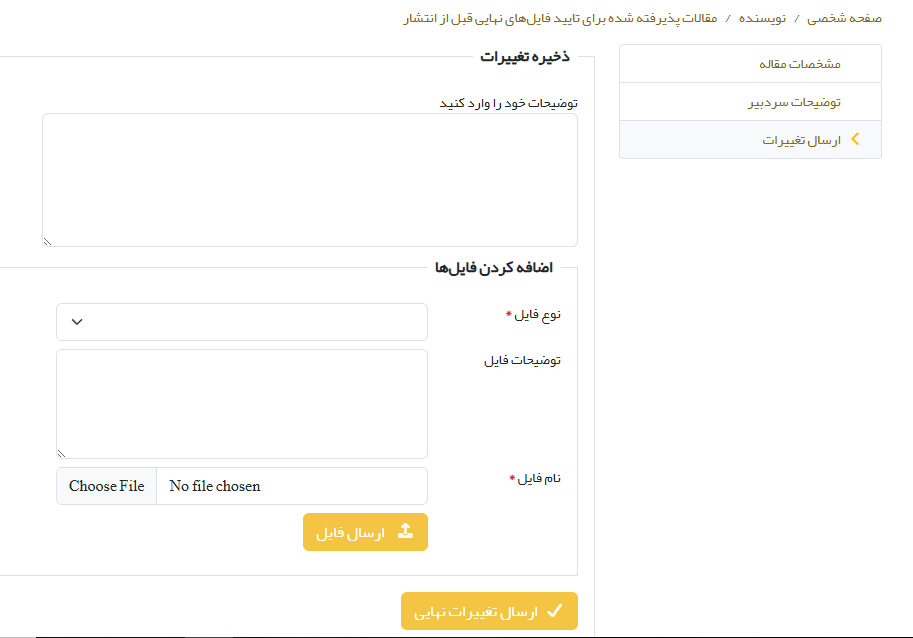Click the yellow chevron beside ارسال تغییرات

855,140
